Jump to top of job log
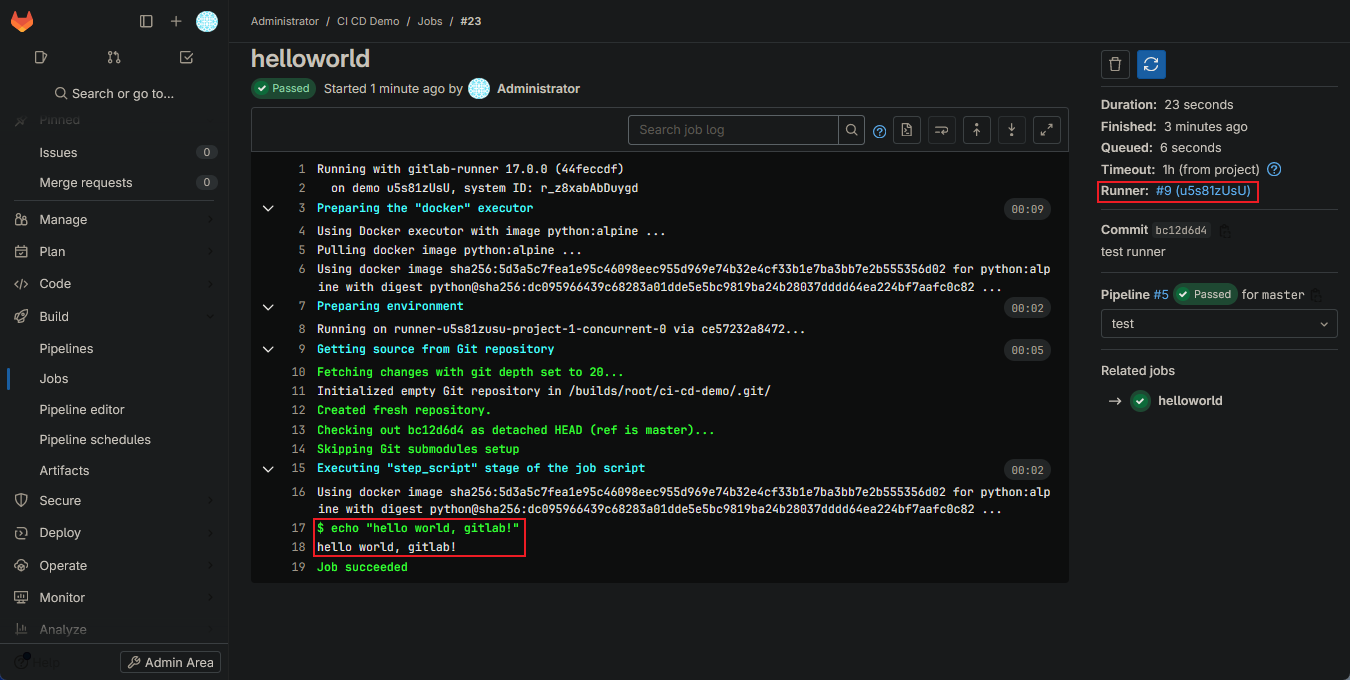 pyautogui.click(x=977, y=130)
